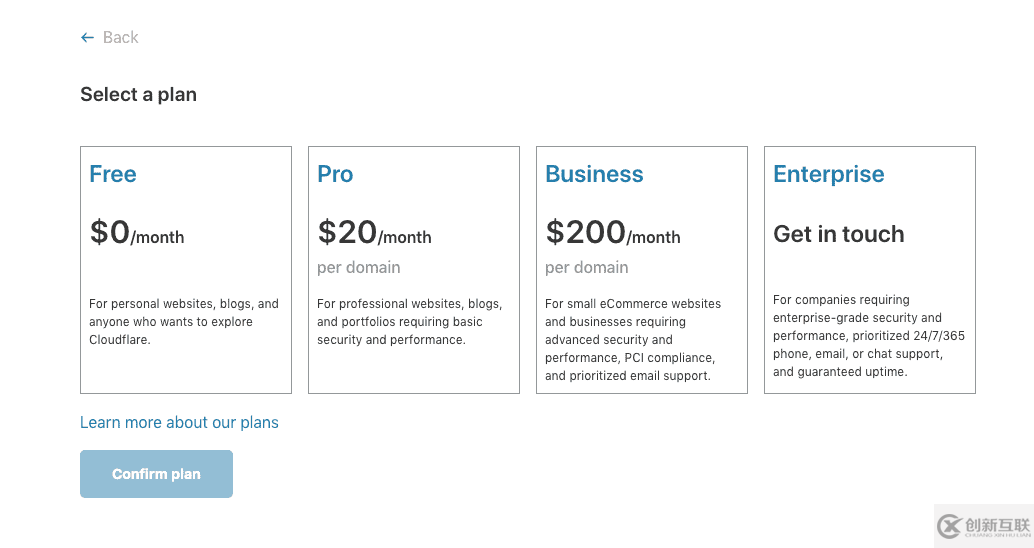Click the Get in touch text
This screenshot has width=1034, height=548.
coord(838,234)
